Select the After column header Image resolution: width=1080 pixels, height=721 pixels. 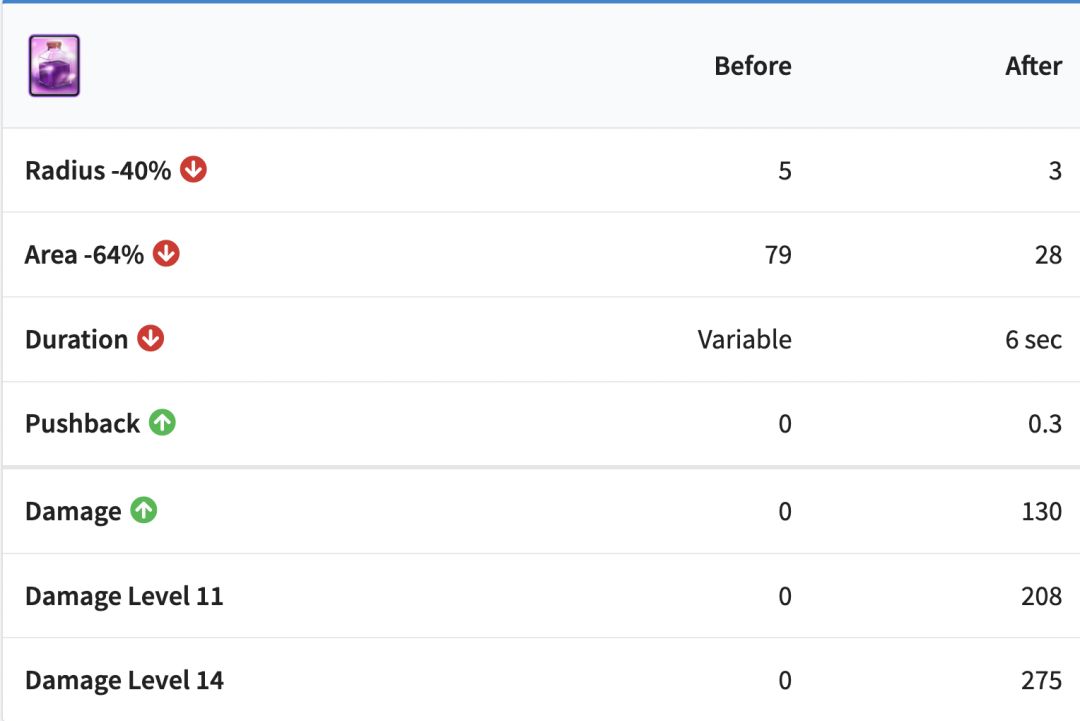[x=1033, y=66]
